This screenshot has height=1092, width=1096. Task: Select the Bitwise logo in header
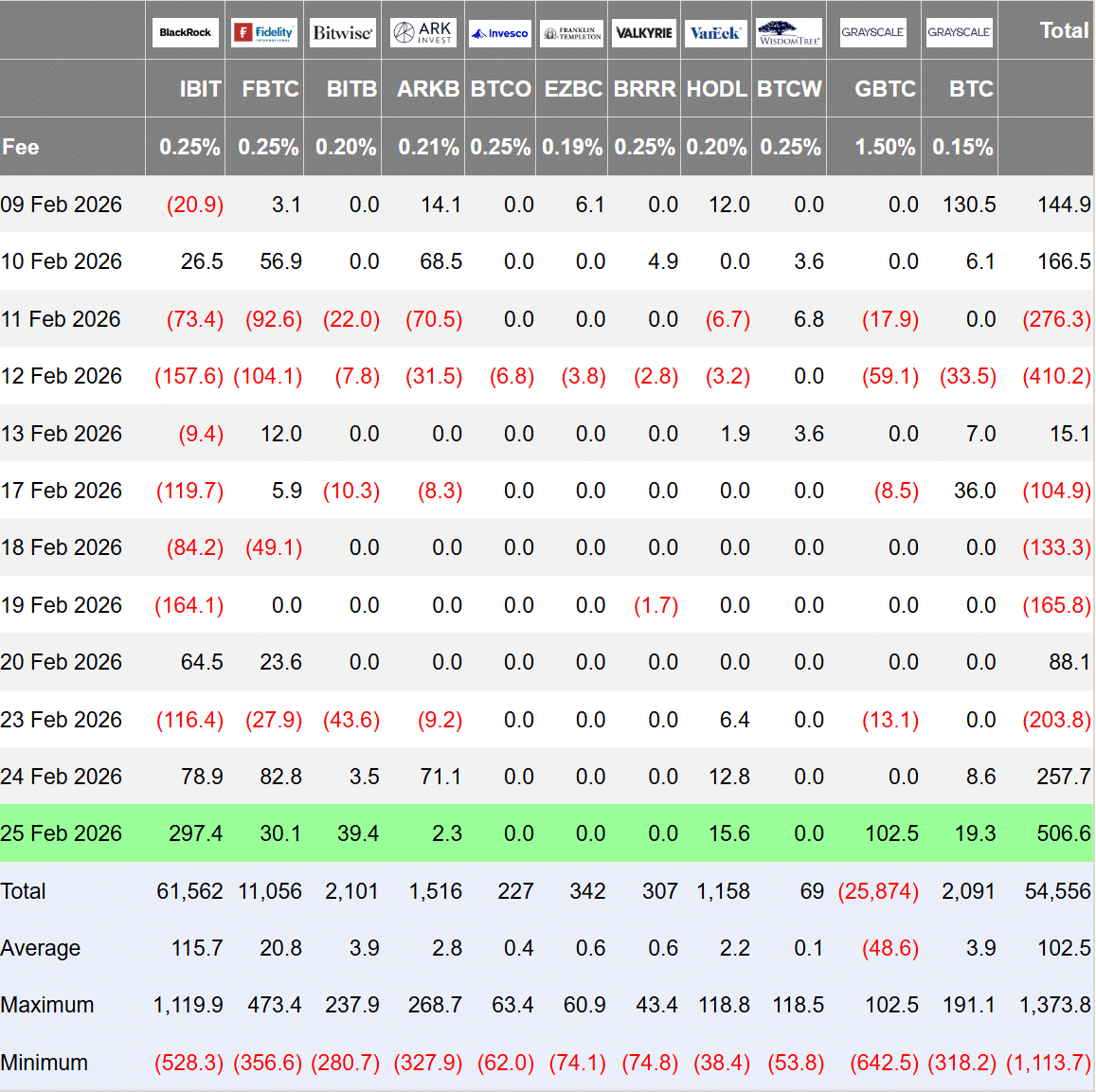click(x=343, y=33)
